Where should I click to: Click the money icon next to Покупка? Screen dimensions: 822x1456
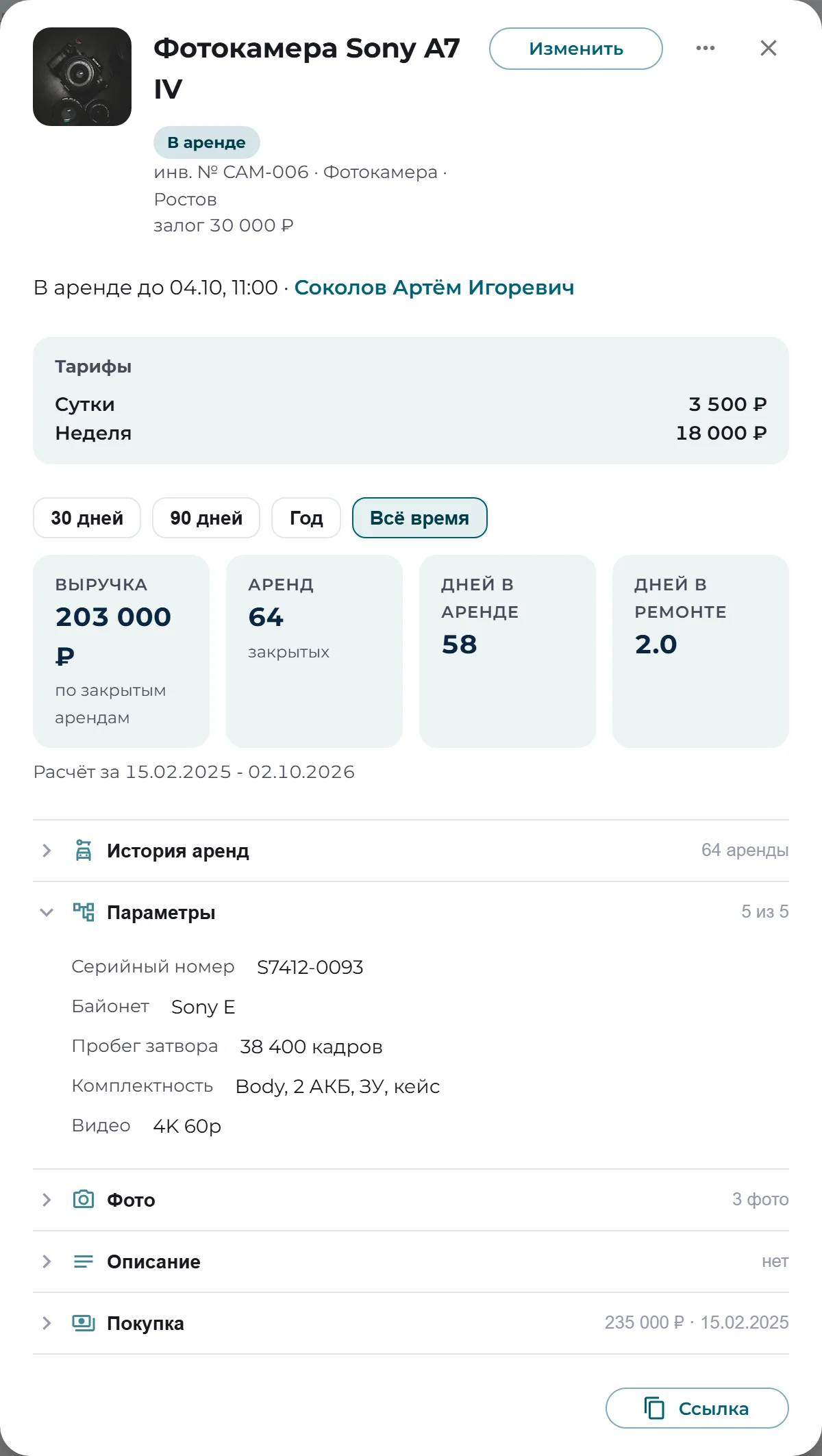click(x=84, y=1323)
